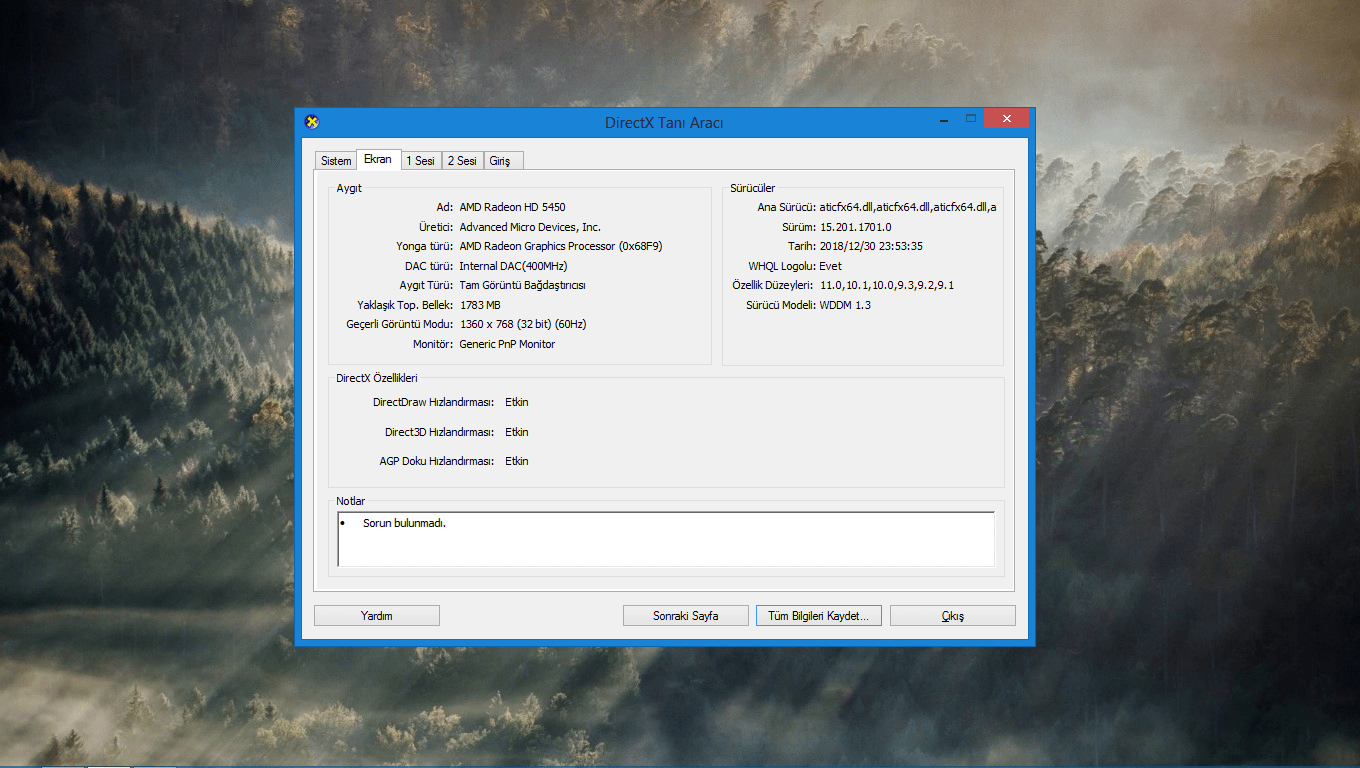Image resolution: width=1360 pixels, height=768 pixels.
Task: Click 'Etkin' next to Direct3D Hızlandırması
Action: pos(517,432)
